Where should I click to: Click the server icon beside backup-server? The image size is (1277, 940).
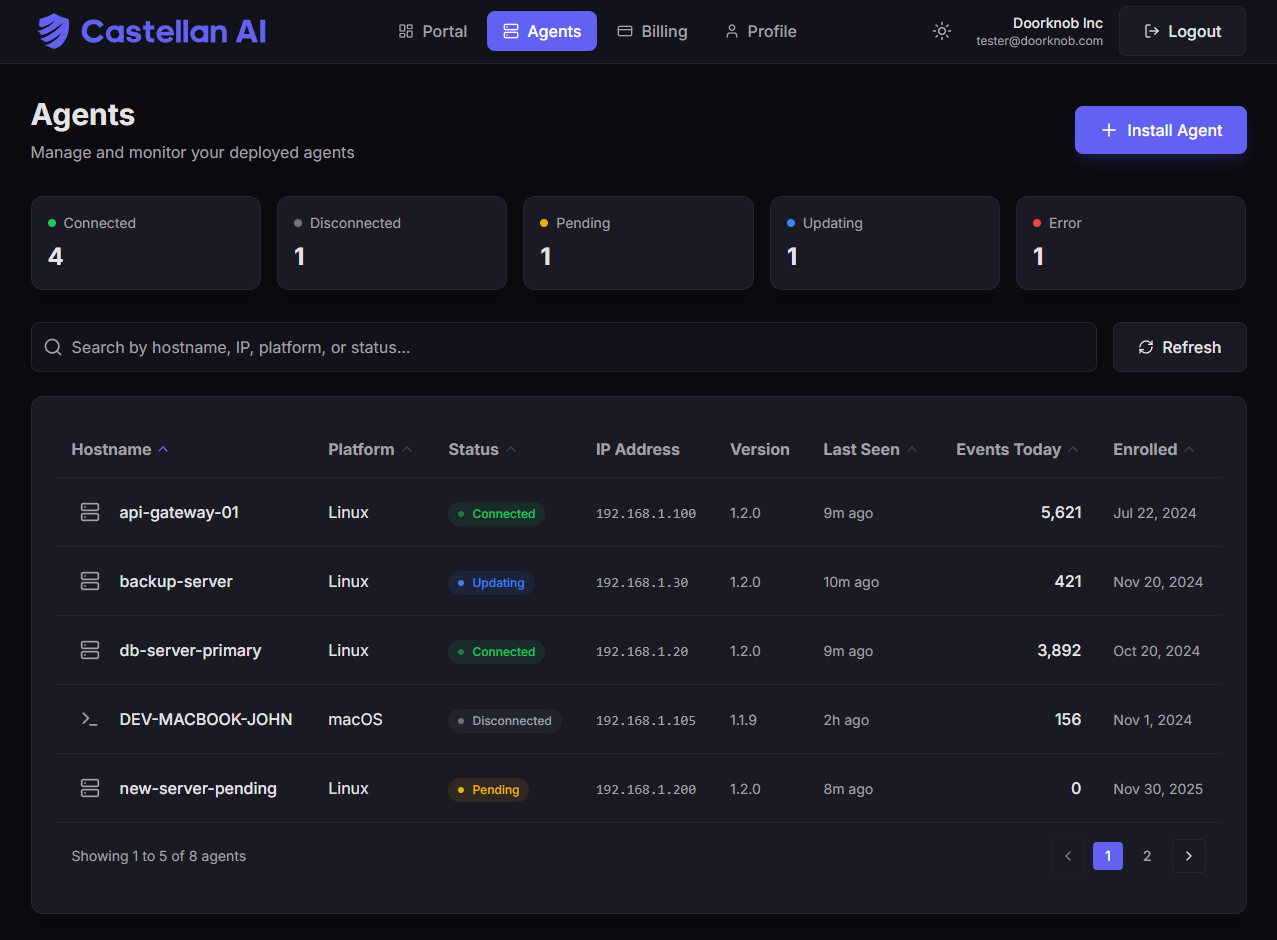coord(90,582)
